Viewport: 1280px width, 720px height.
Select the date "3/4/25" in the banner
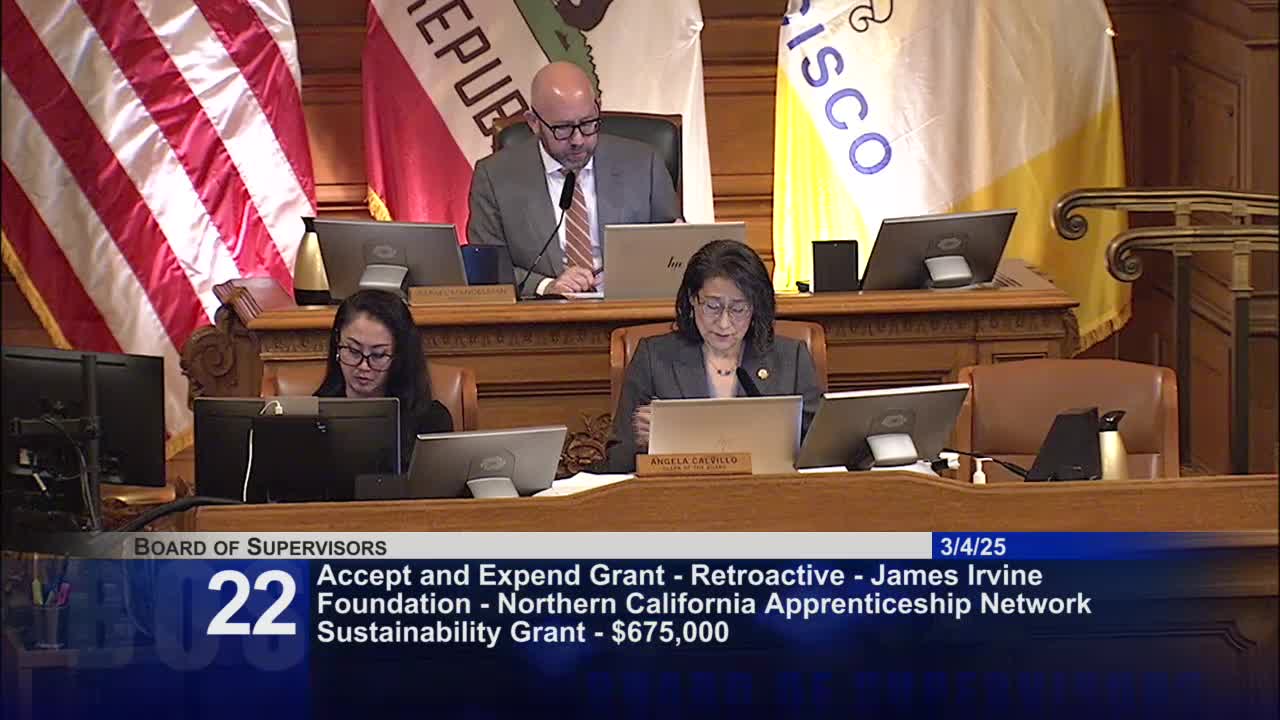pyautogui.click(x=973, y=547)
